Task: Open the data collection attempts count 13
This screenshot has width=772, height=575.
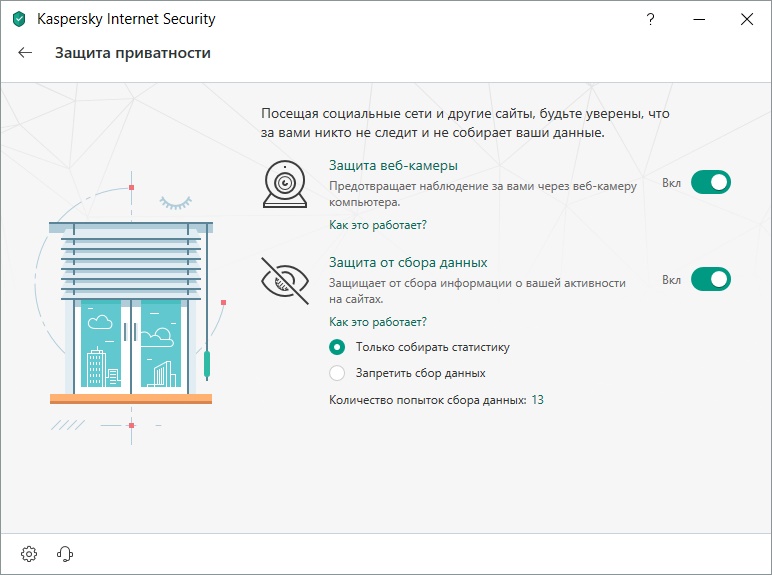Action: point(537,399)
